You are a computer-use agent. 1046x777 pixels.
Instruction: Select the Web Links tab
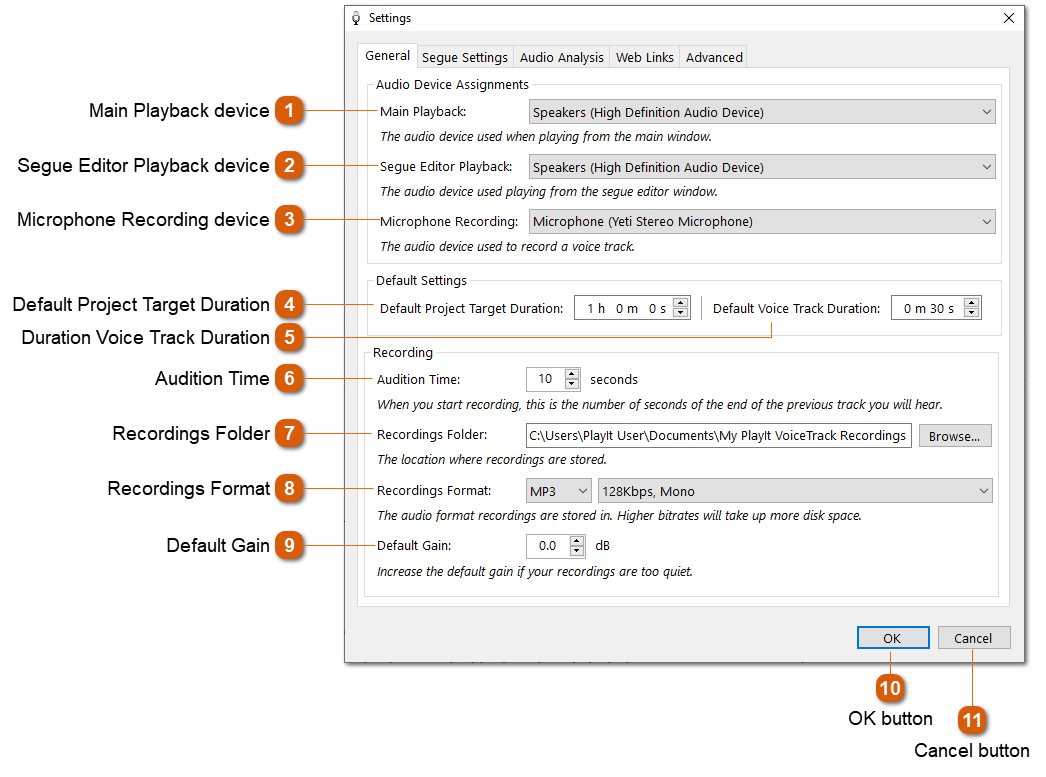pos(644,57)
